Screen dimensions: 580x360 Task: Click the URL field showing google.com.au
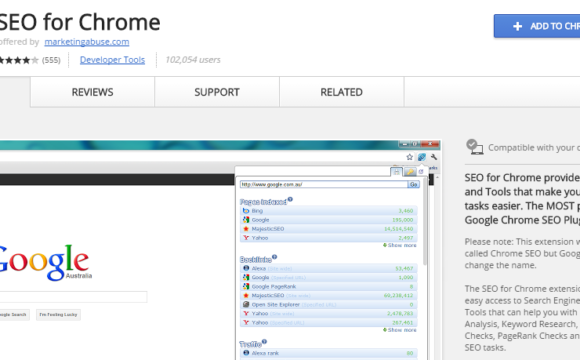pos(324,184)
